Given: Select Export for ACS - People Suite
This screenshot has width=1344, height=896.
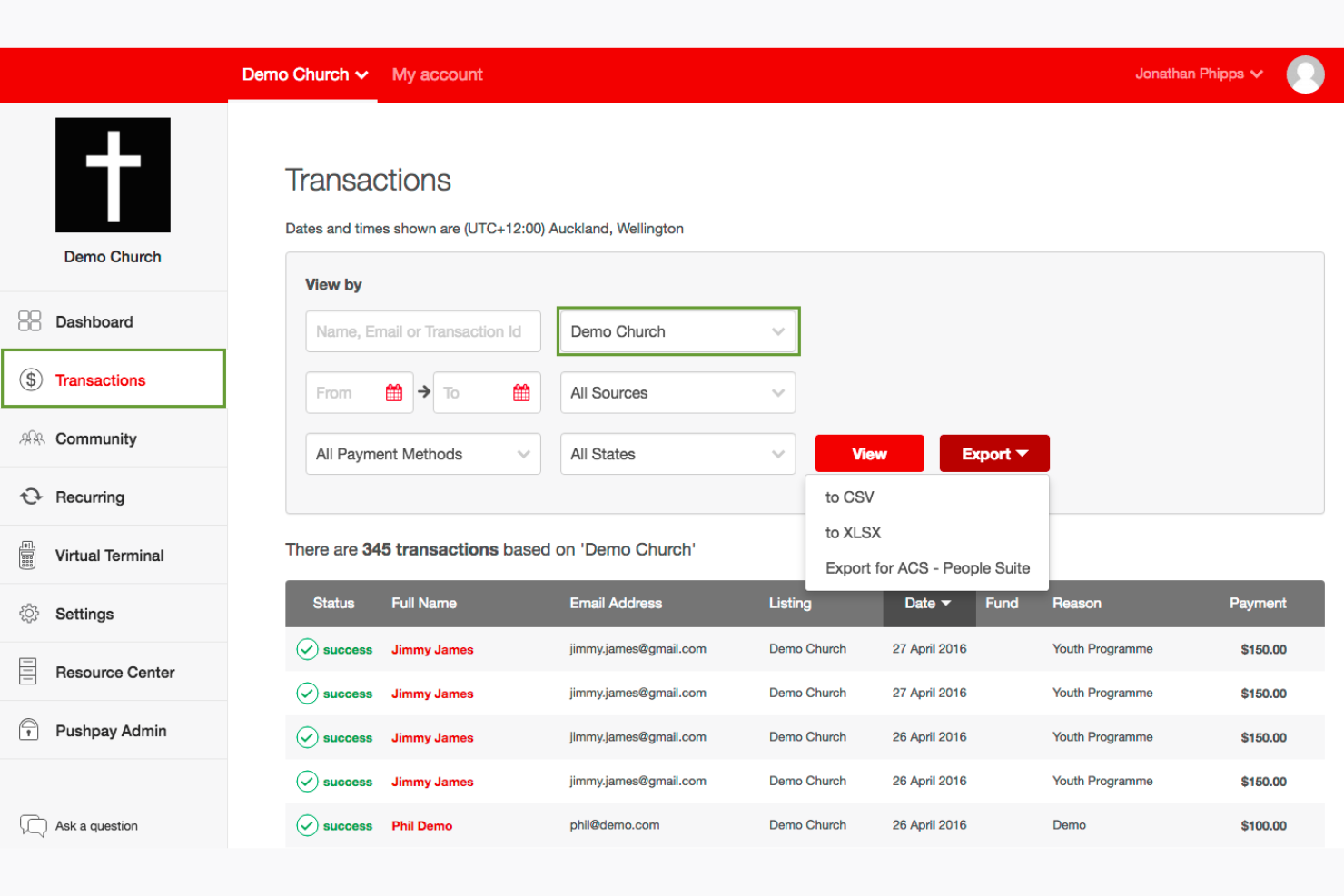Looking at the screenshot, I should [x=927, y=568].
